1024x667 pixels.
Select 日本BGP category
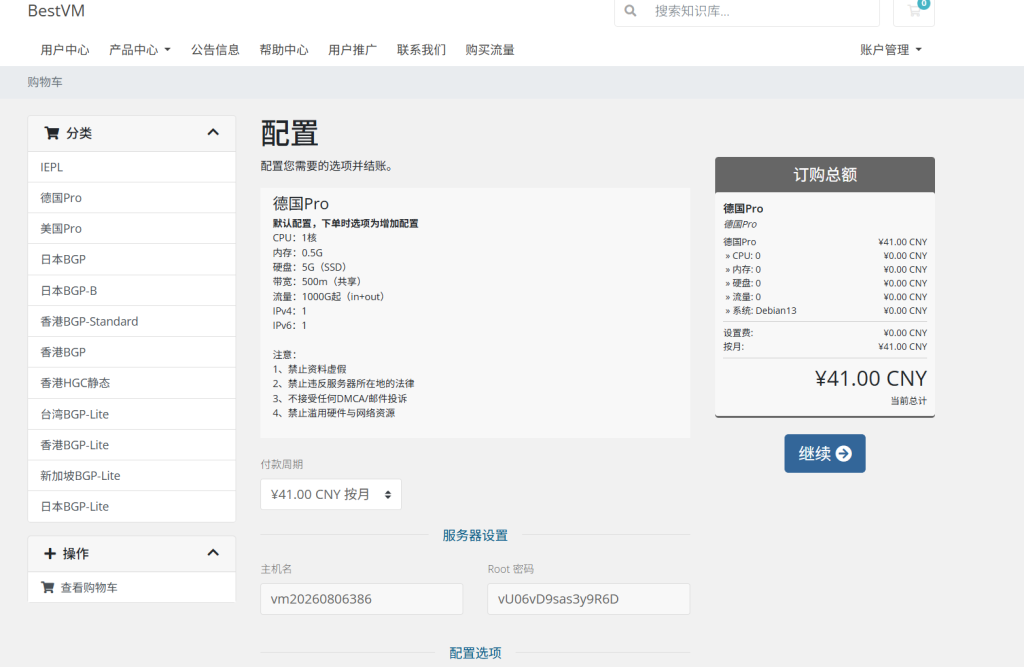pyautogui.click(x=132, y=259)
